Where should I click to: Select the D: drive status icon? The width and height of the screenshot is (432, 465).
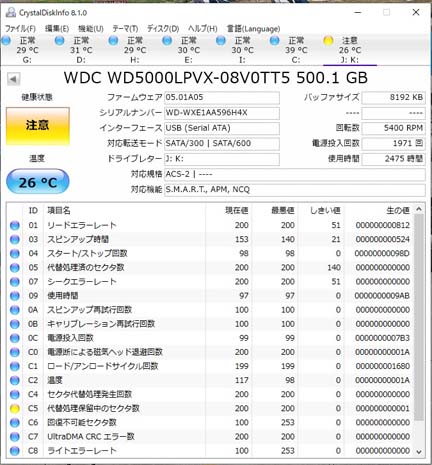point(59,41)
